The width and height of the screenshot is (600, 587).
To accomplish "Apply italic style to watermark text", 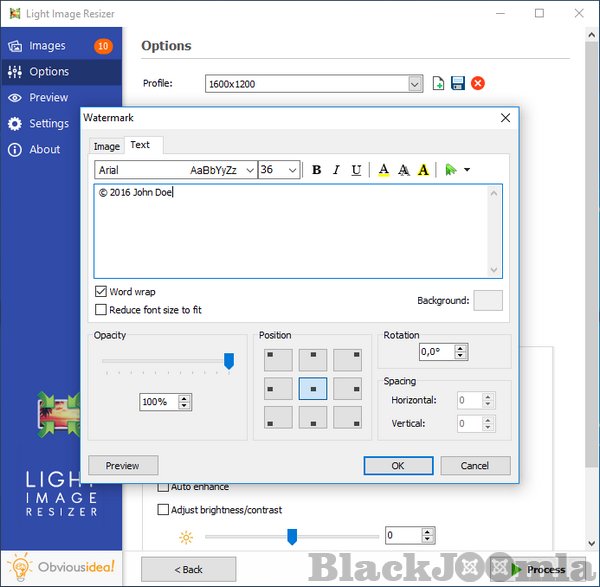I will coord(336,170).
